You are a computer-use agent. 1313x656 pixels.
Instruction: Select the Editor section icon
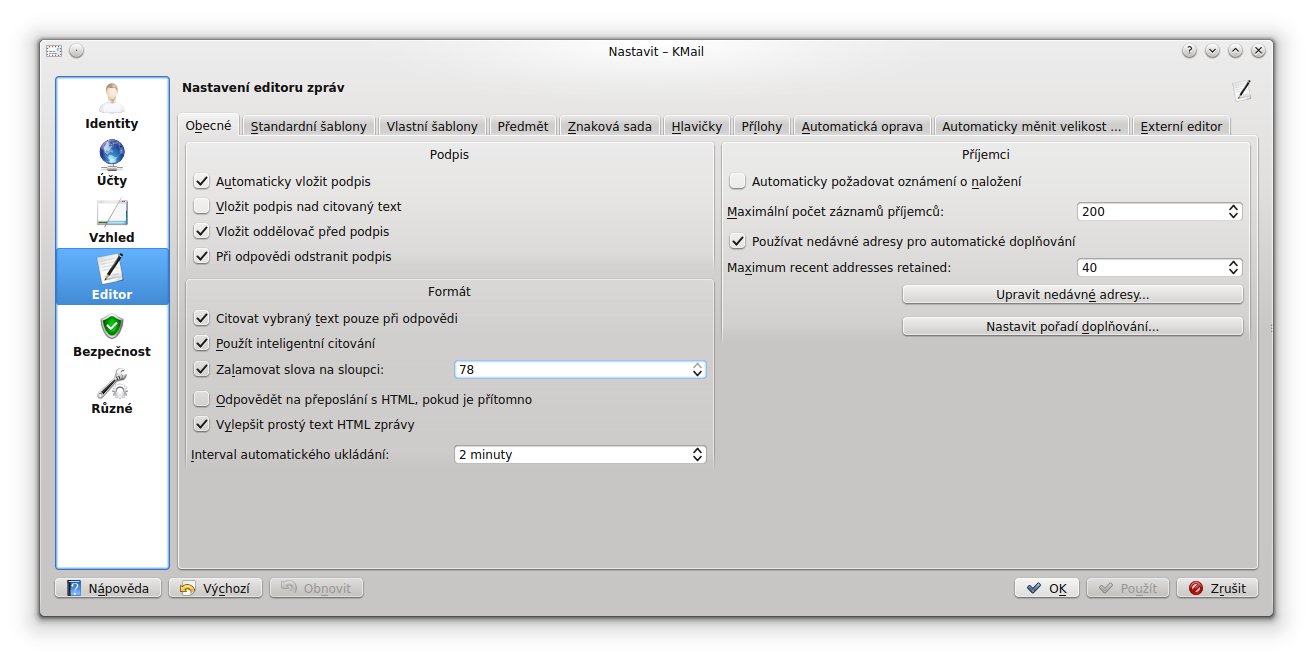tap(112, 270)
